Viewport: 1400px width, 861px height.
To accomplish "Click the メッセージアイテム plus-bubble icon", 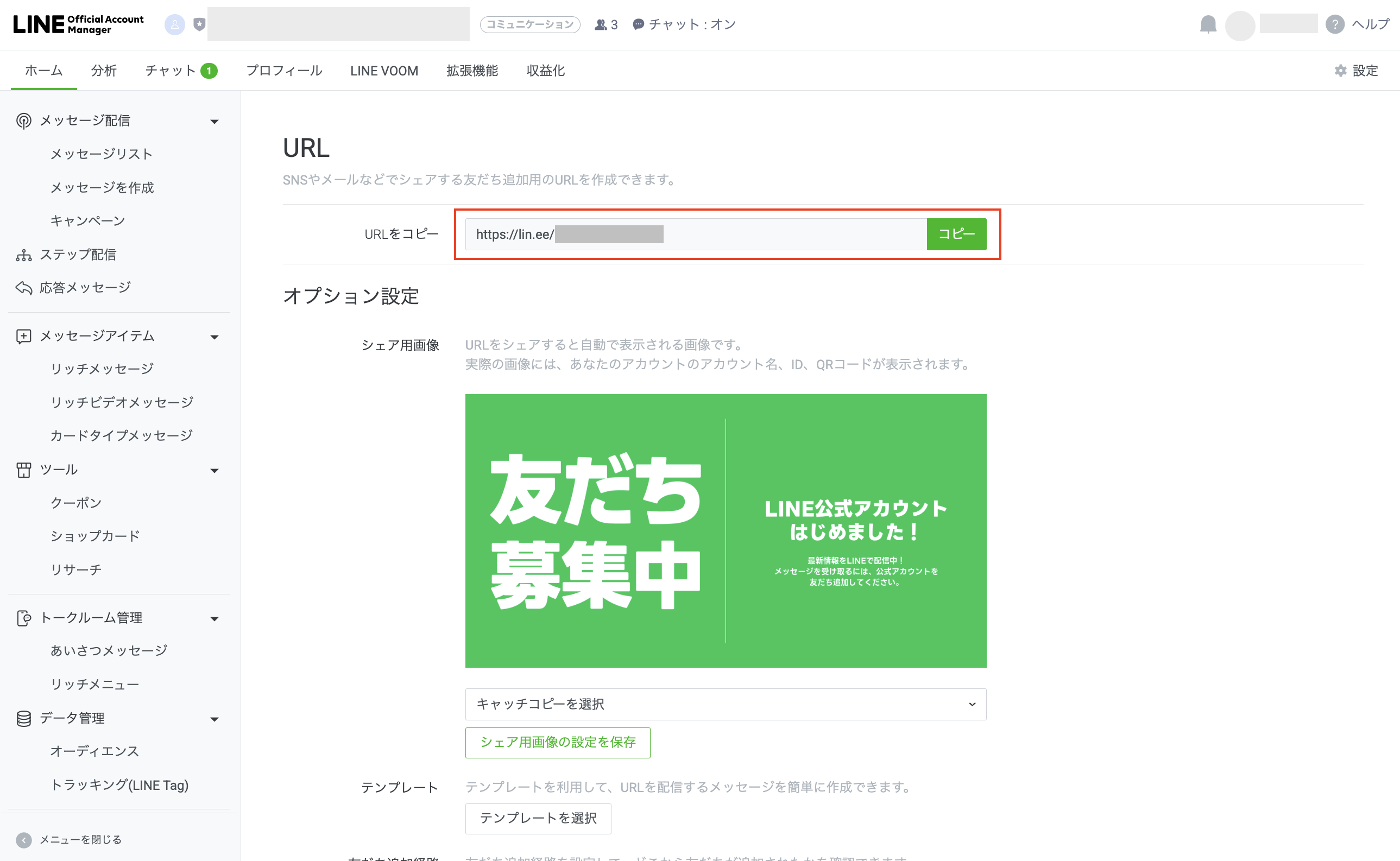I will (x=23, y=336).
